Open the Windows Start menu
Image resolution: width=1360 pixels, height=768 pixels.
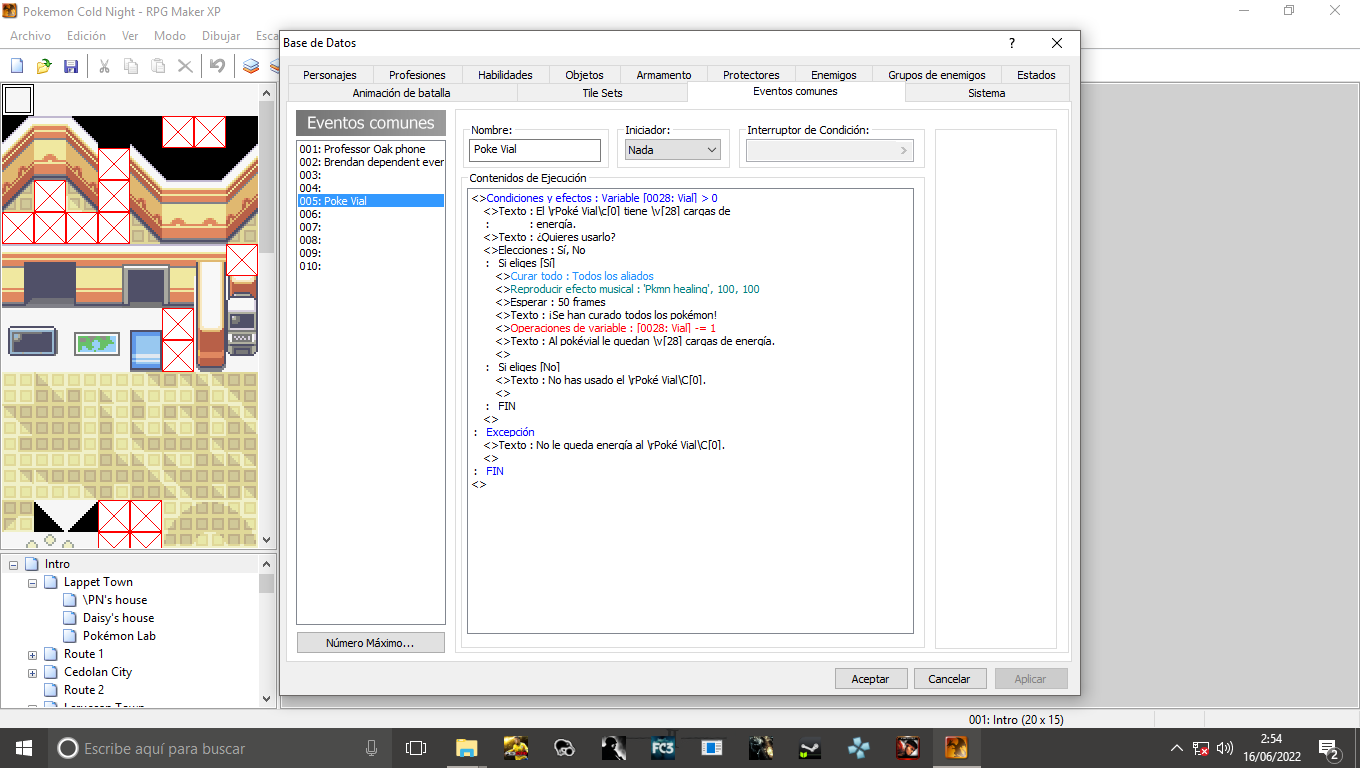(x=24, y=748)
